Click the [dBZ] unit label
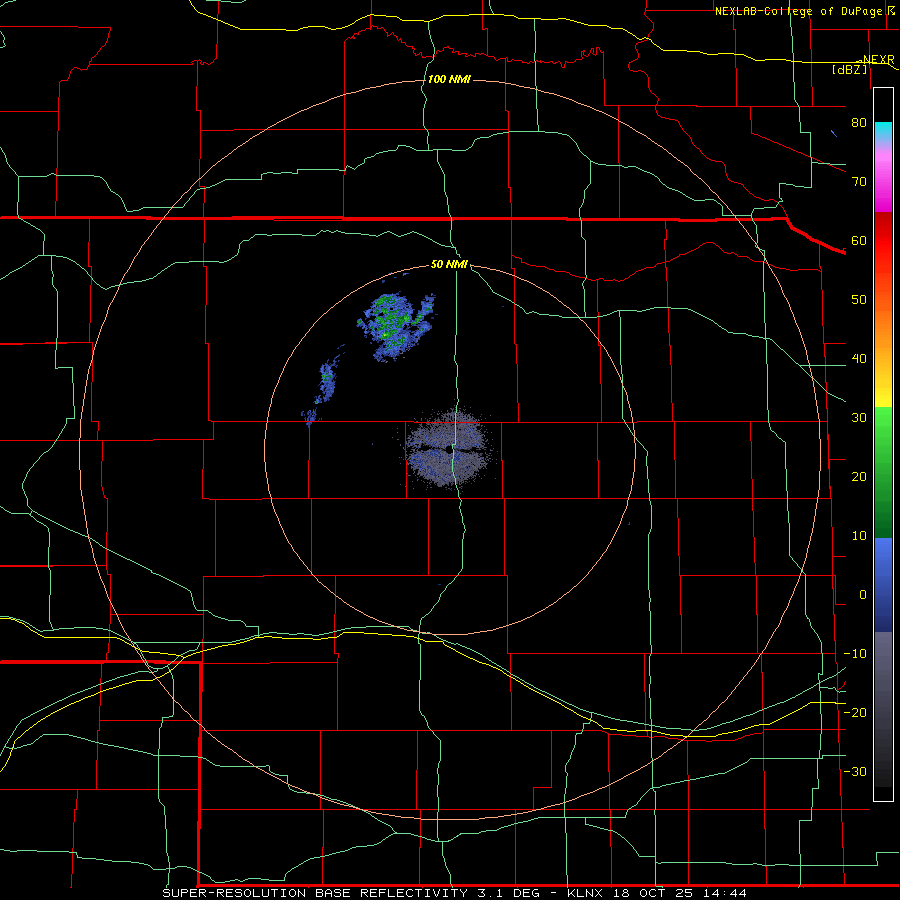This screenshot has height=900, width=900. coord(849,69)
